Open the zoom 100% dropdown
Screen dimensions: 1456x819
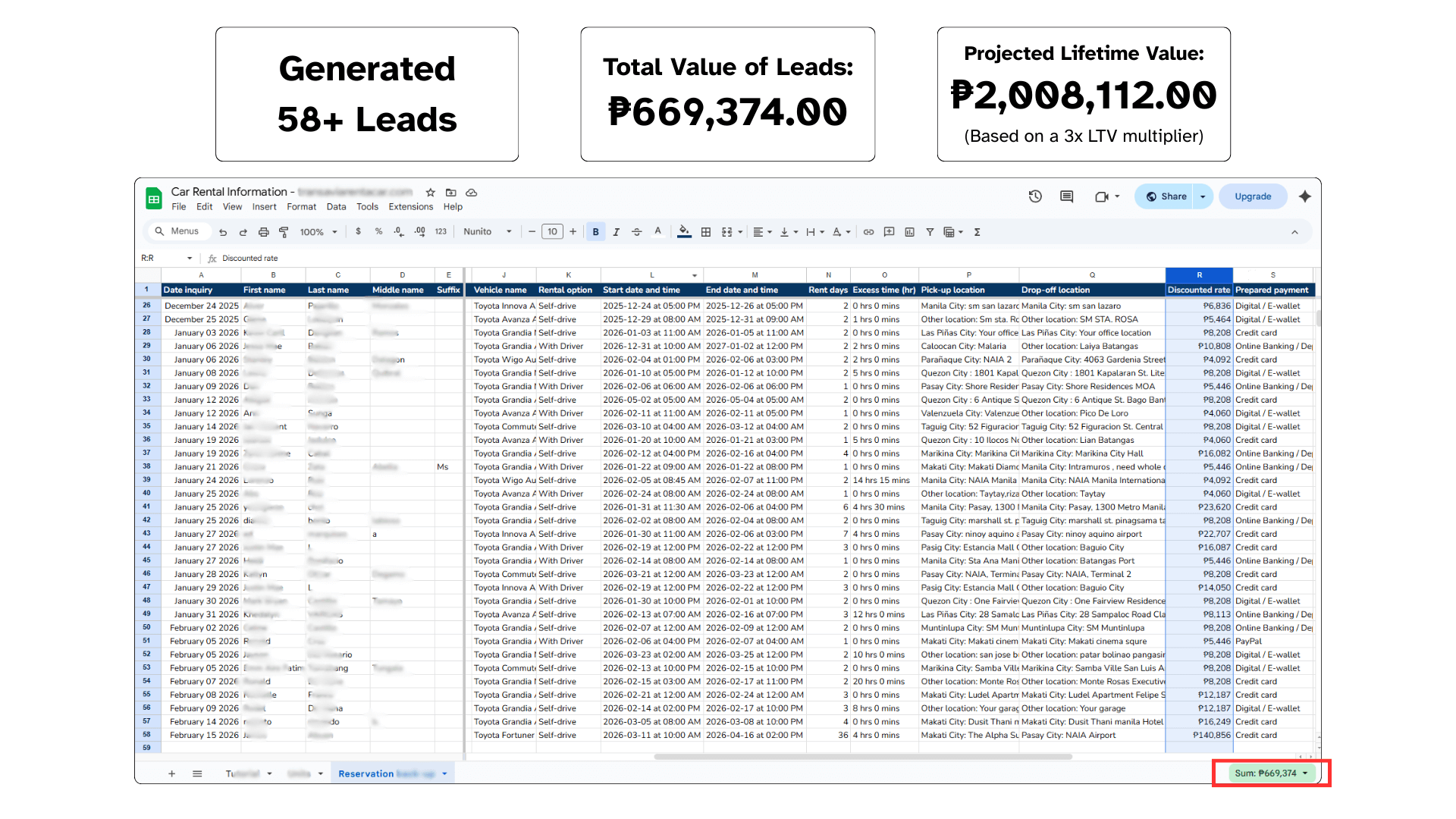coord(318,232)
